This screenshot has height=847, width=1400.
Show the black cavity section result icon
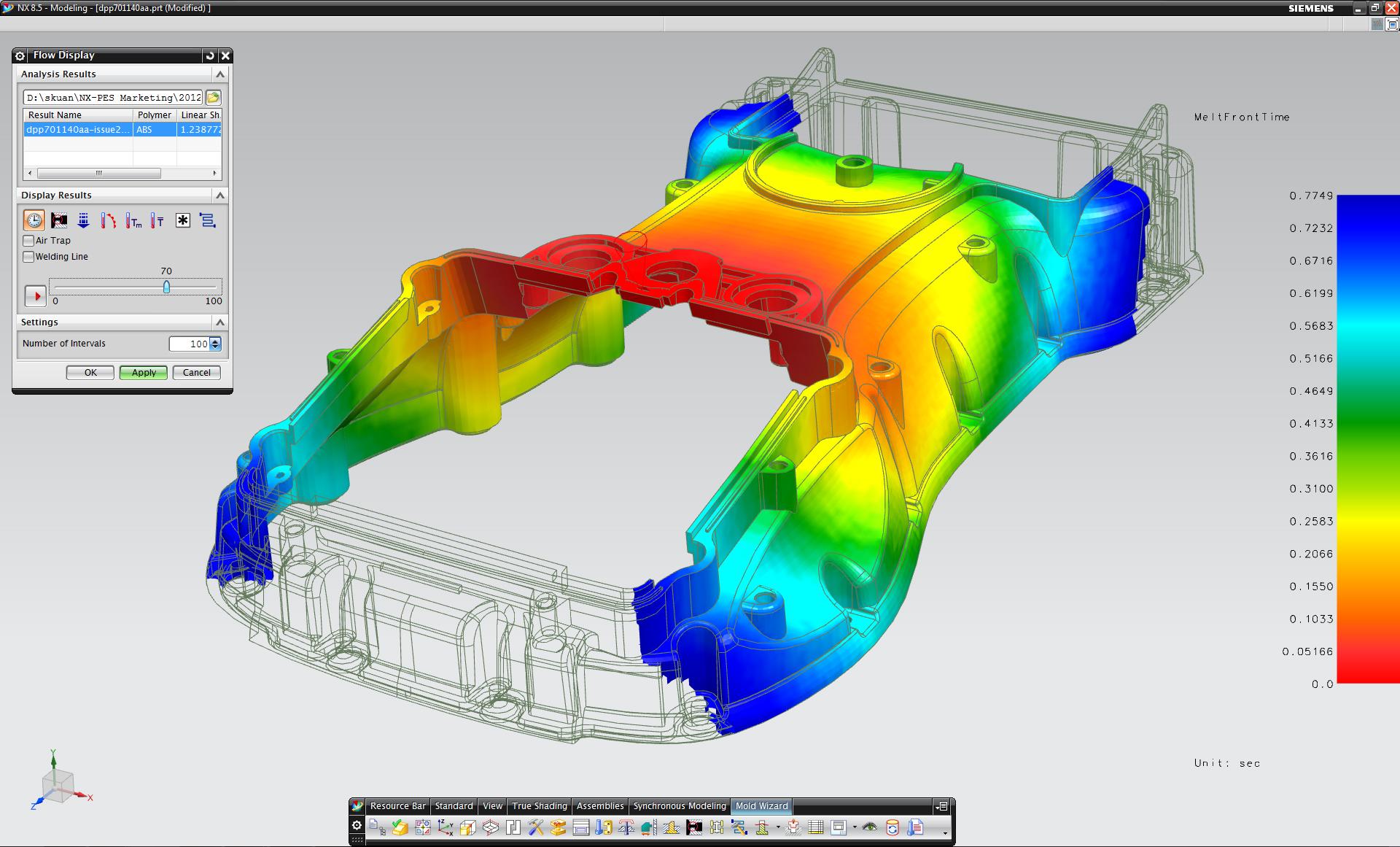[59, 220]
